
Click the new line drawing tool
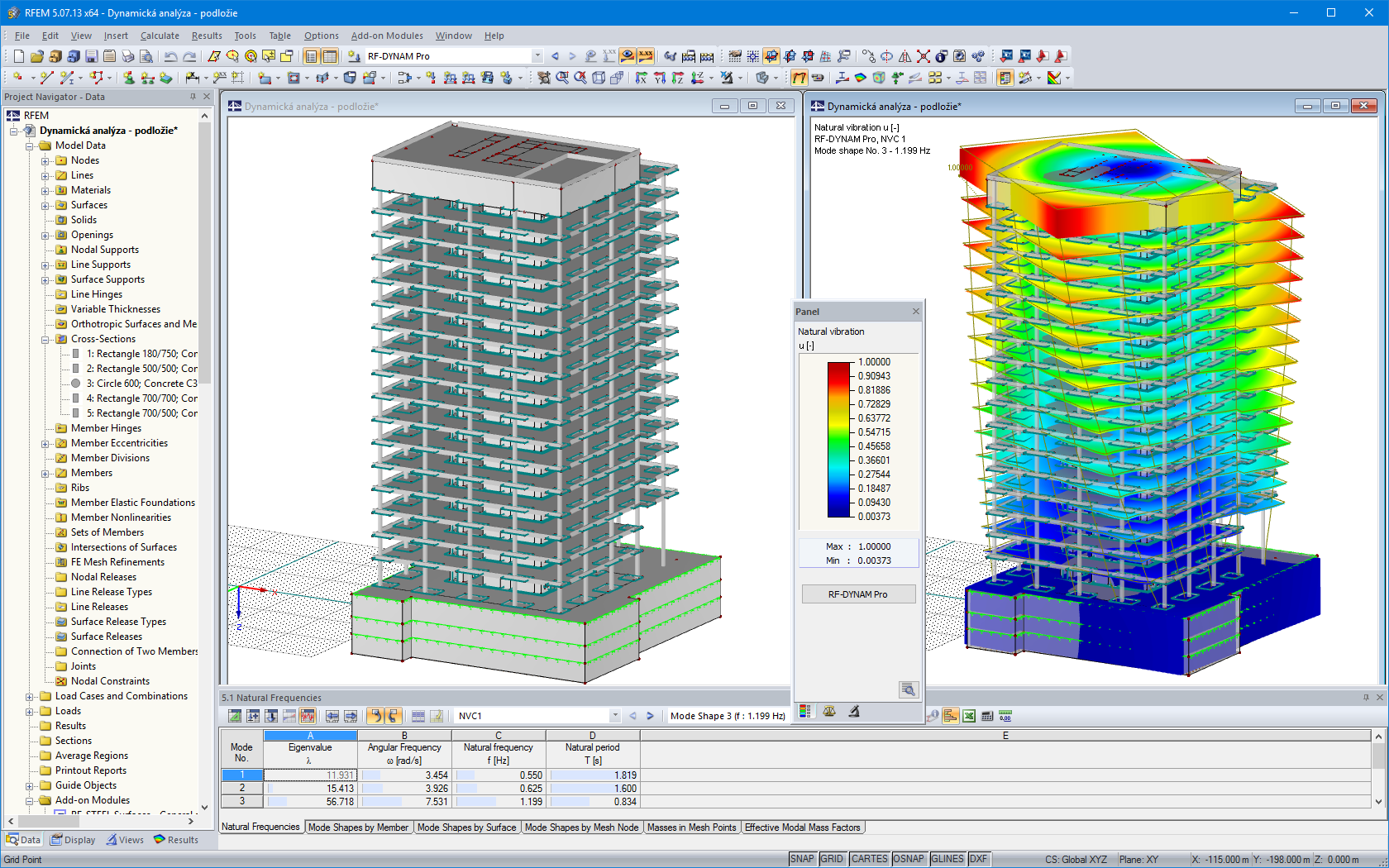46,78
